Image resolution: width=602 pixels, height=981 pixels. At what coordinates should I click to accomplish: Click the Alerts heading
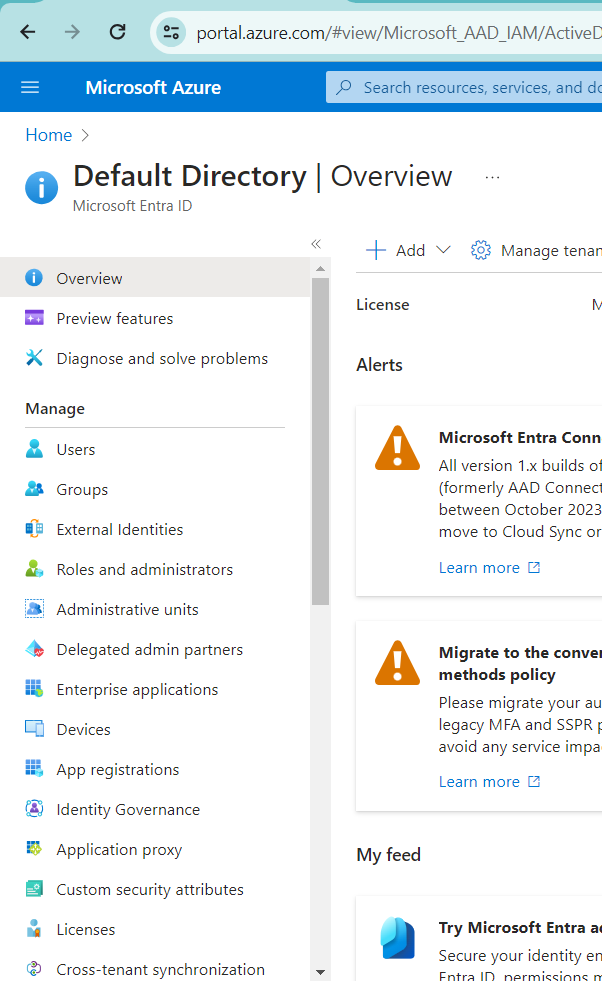tap(379, 365)
